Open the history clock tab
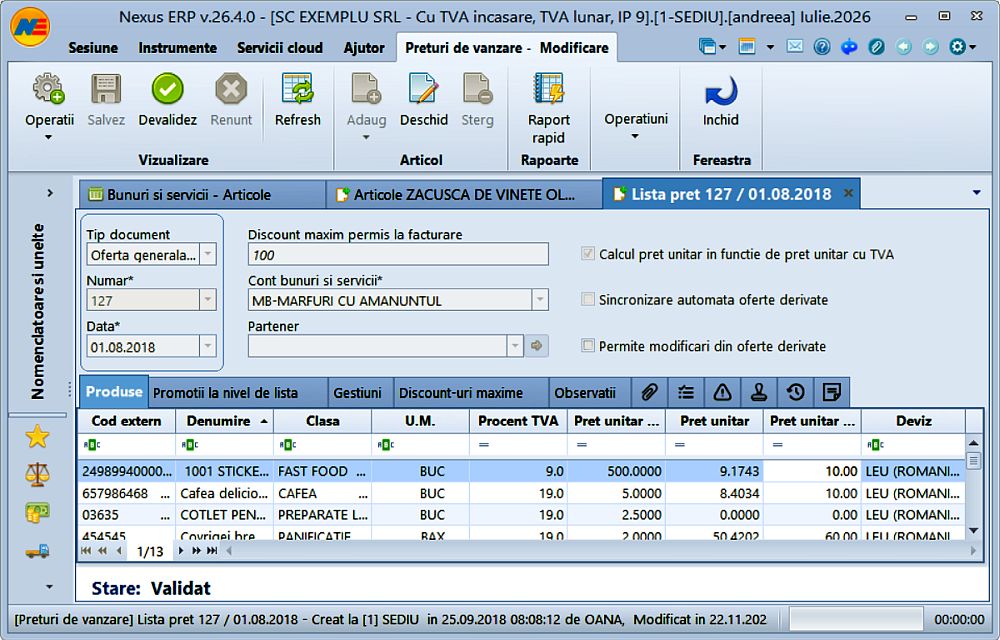1000x640 pixels. click(x=795, y=392)
